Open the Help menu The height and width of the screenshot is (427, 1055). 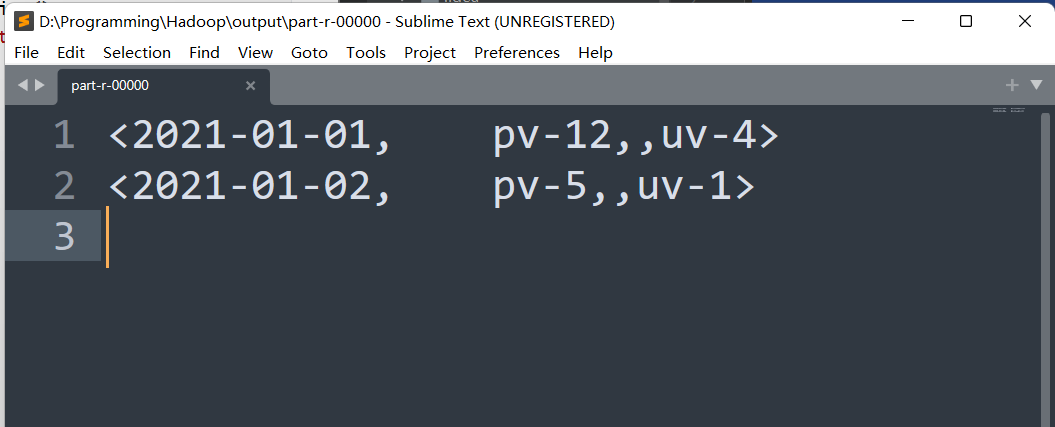[x=595, y=52]
